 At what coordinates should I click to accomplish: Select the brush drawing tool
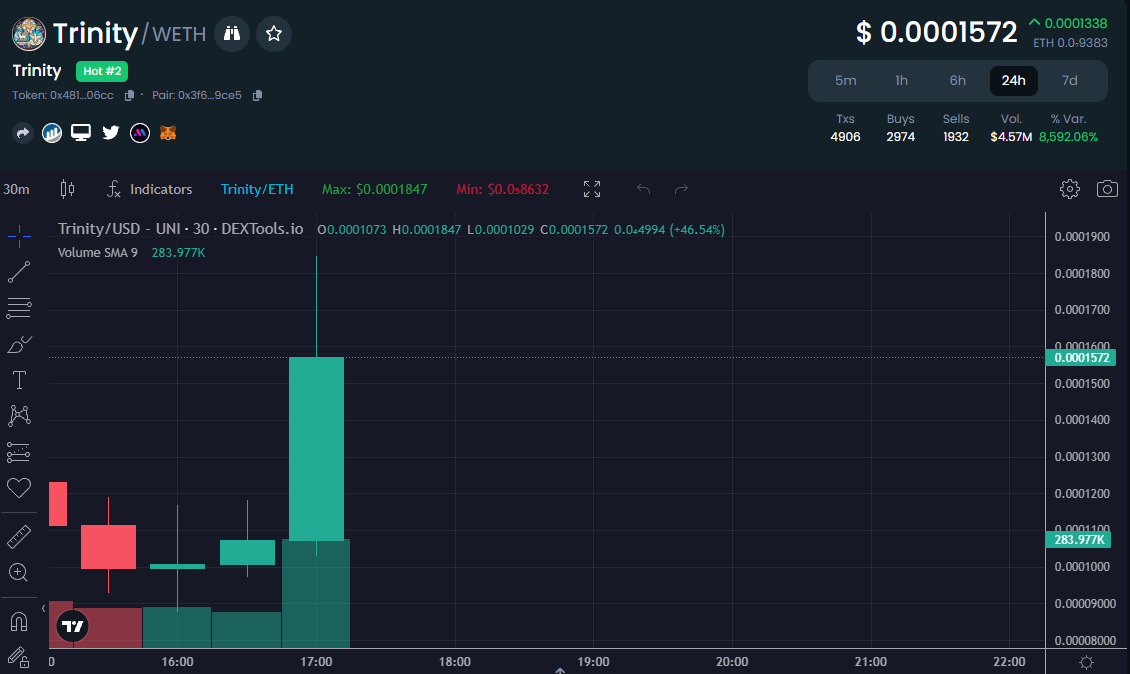19,344
